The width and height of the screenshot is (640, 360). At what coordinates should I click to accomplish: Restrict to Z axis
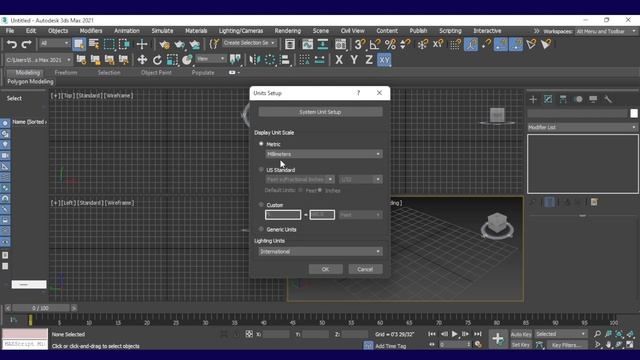[369, 60]
